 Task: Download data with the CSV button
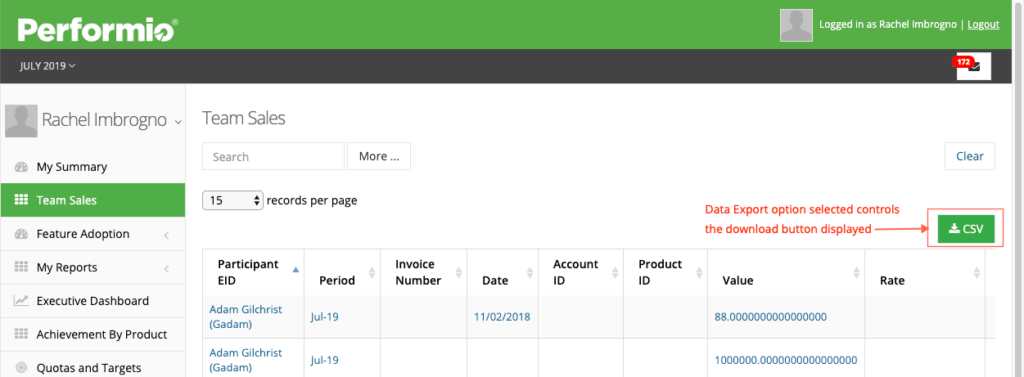tap(966, 229)
